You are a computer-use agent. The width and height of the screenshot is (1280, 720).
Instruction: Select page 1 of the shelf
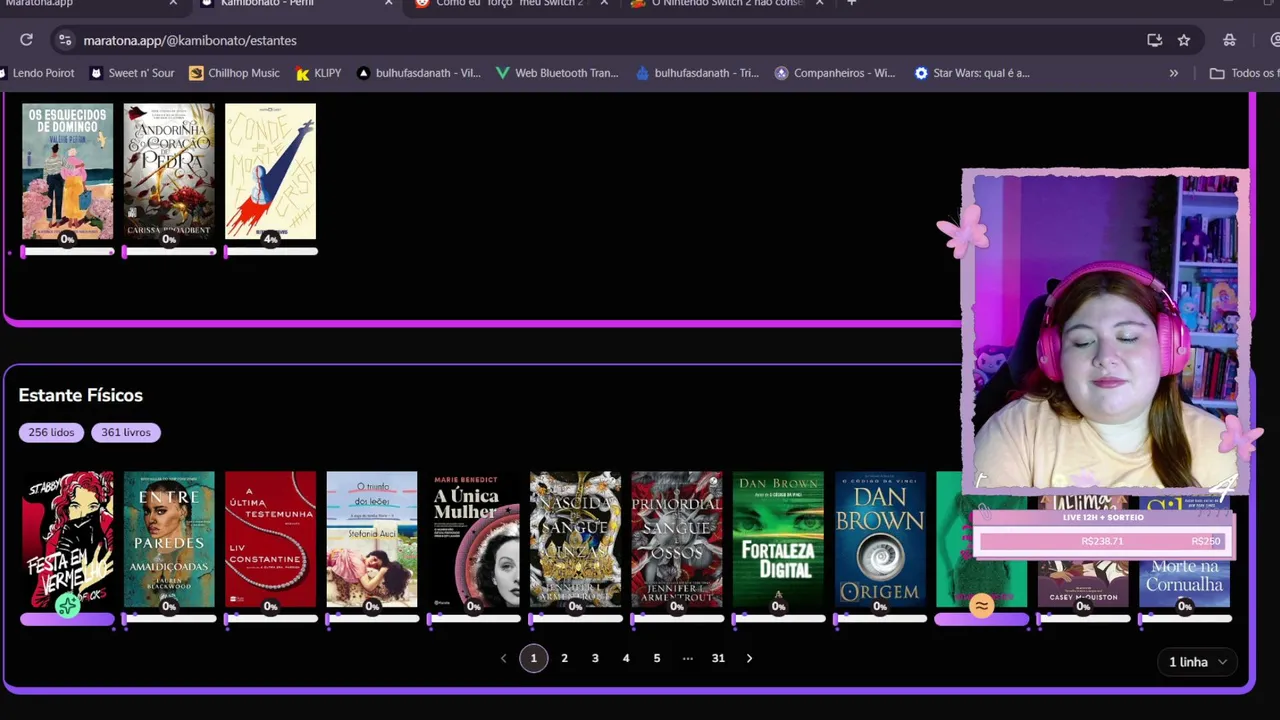tap(534, 658)
